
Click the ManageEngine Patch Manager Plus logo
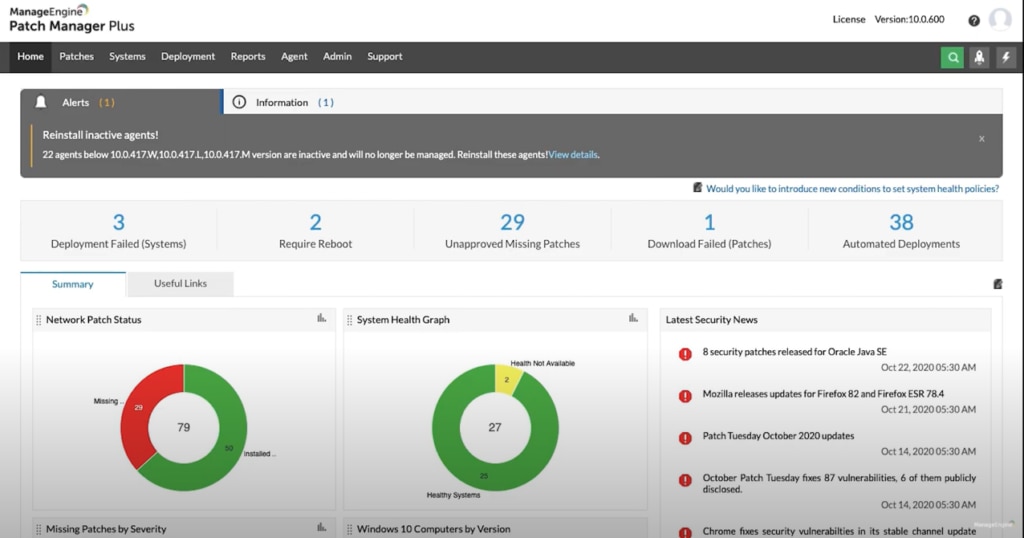point(71,19)
